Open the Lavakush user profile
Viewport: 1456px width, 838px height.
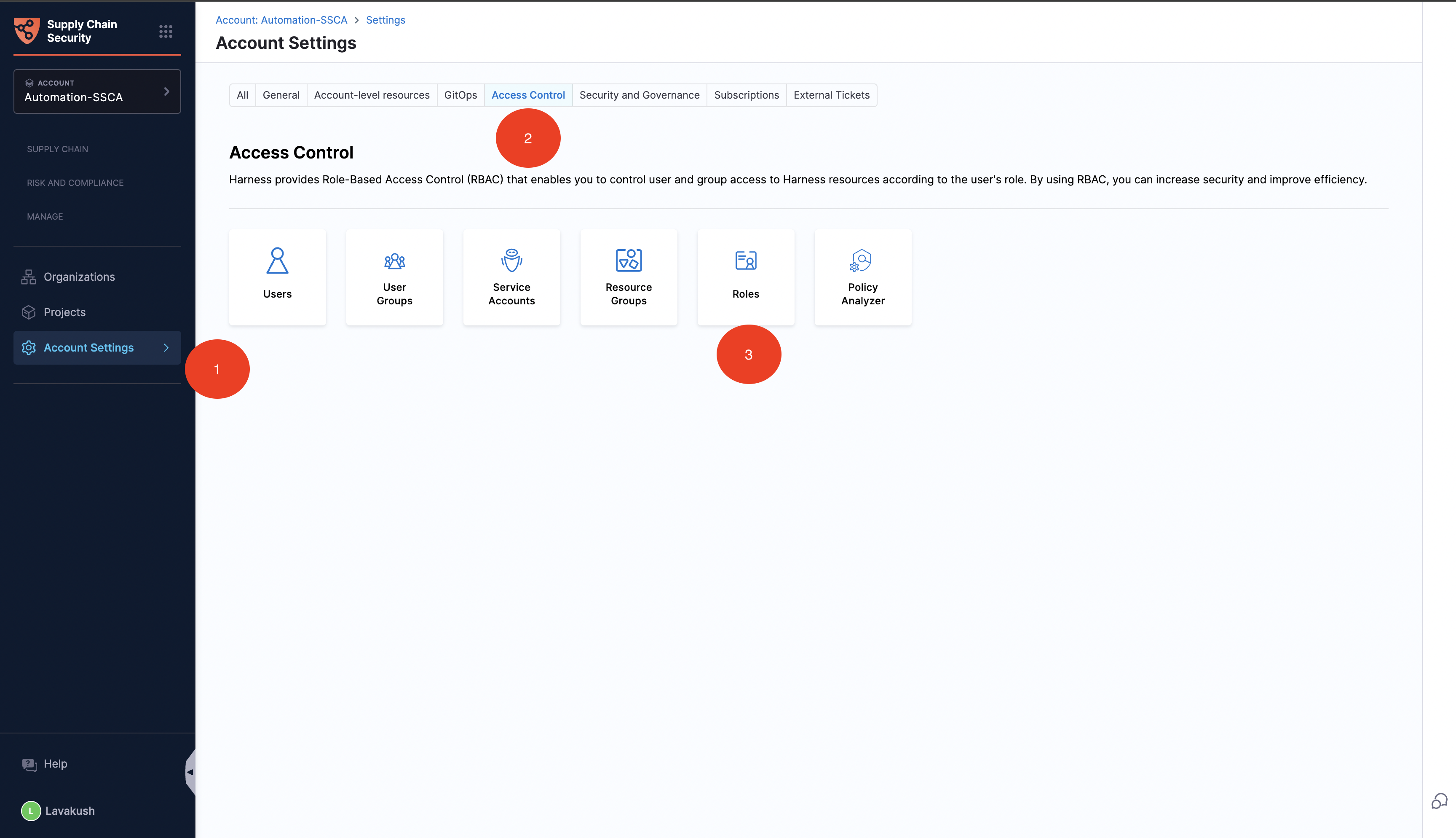pyautogui.click(x=59, y=811)
